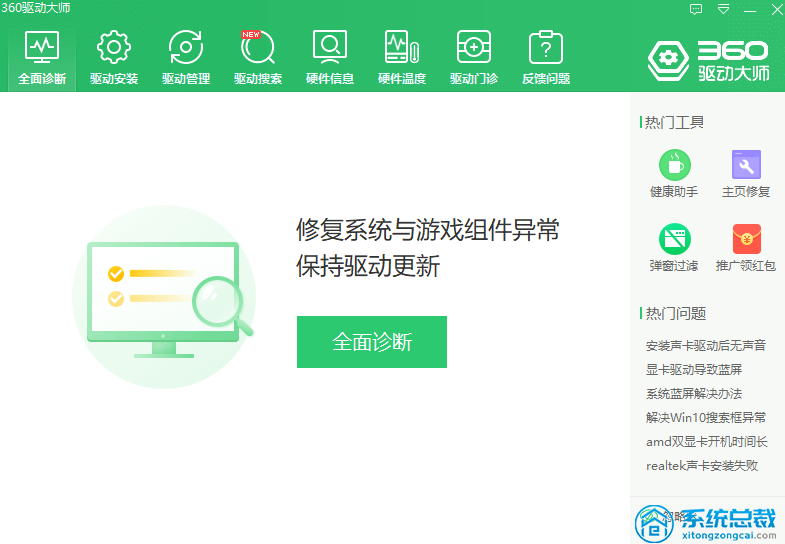This screenshot has height=544, width=785.
Task: Minimize the 360驱动大师 window
Action: pos(750,10)
